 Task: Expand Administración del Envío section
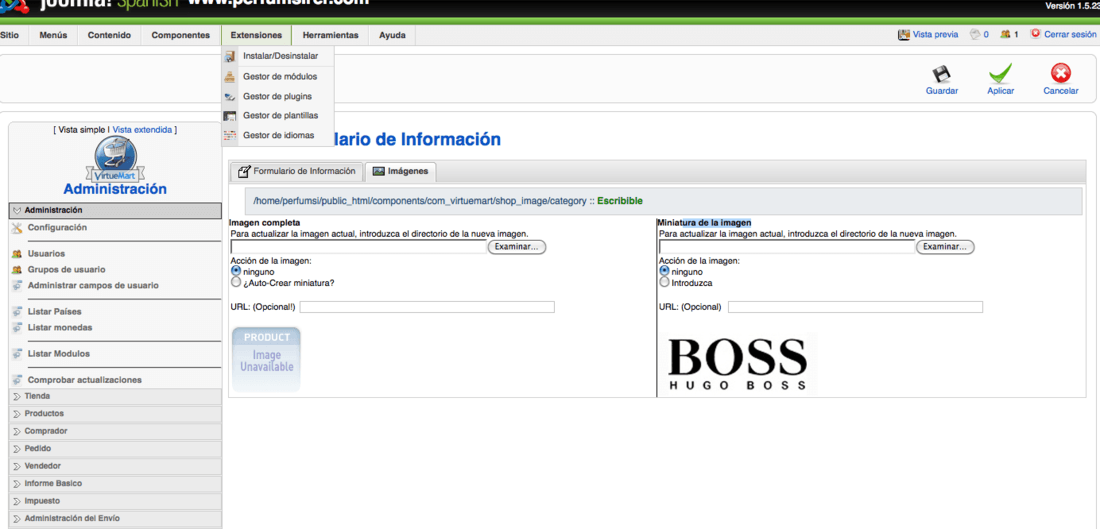[x=115, y=519]
